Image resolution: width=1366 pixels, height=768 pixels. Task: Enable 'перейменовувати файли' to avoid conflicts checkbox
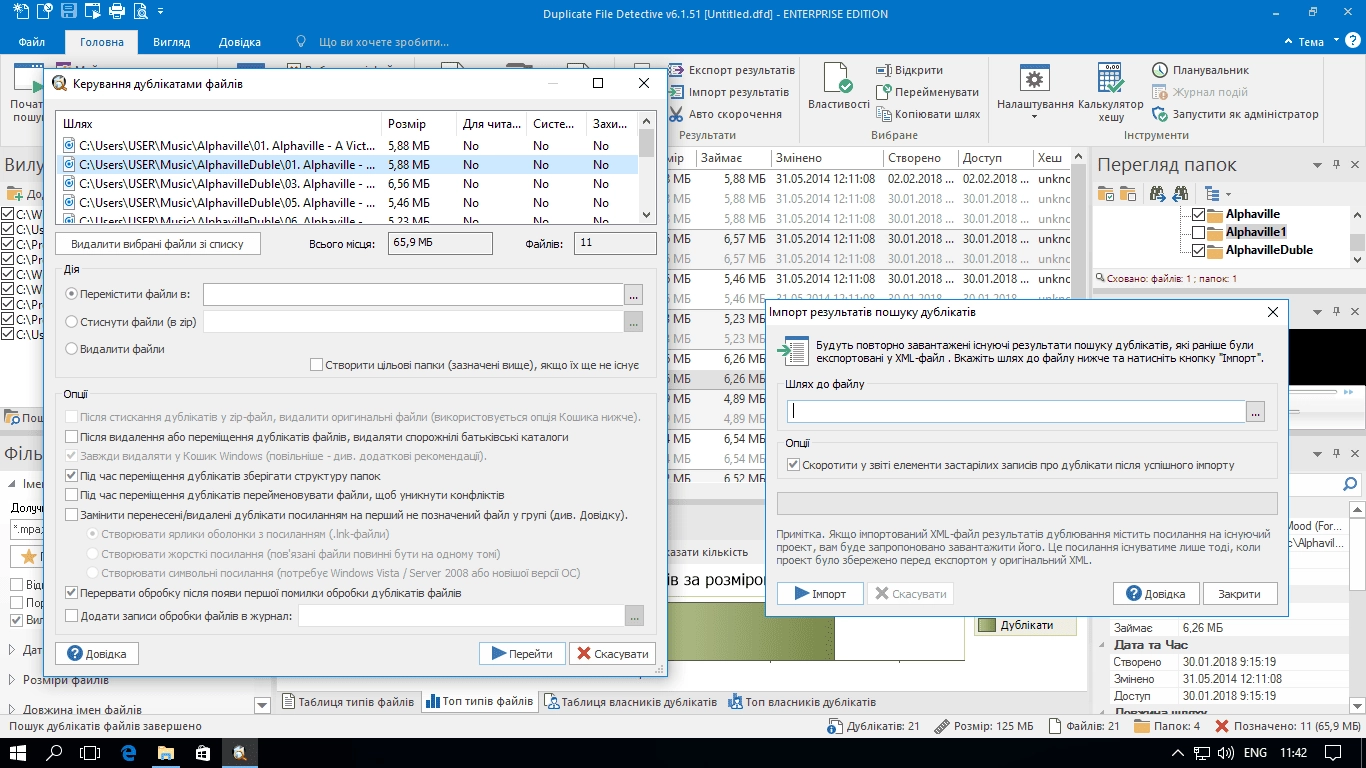[x=71, y=495]
